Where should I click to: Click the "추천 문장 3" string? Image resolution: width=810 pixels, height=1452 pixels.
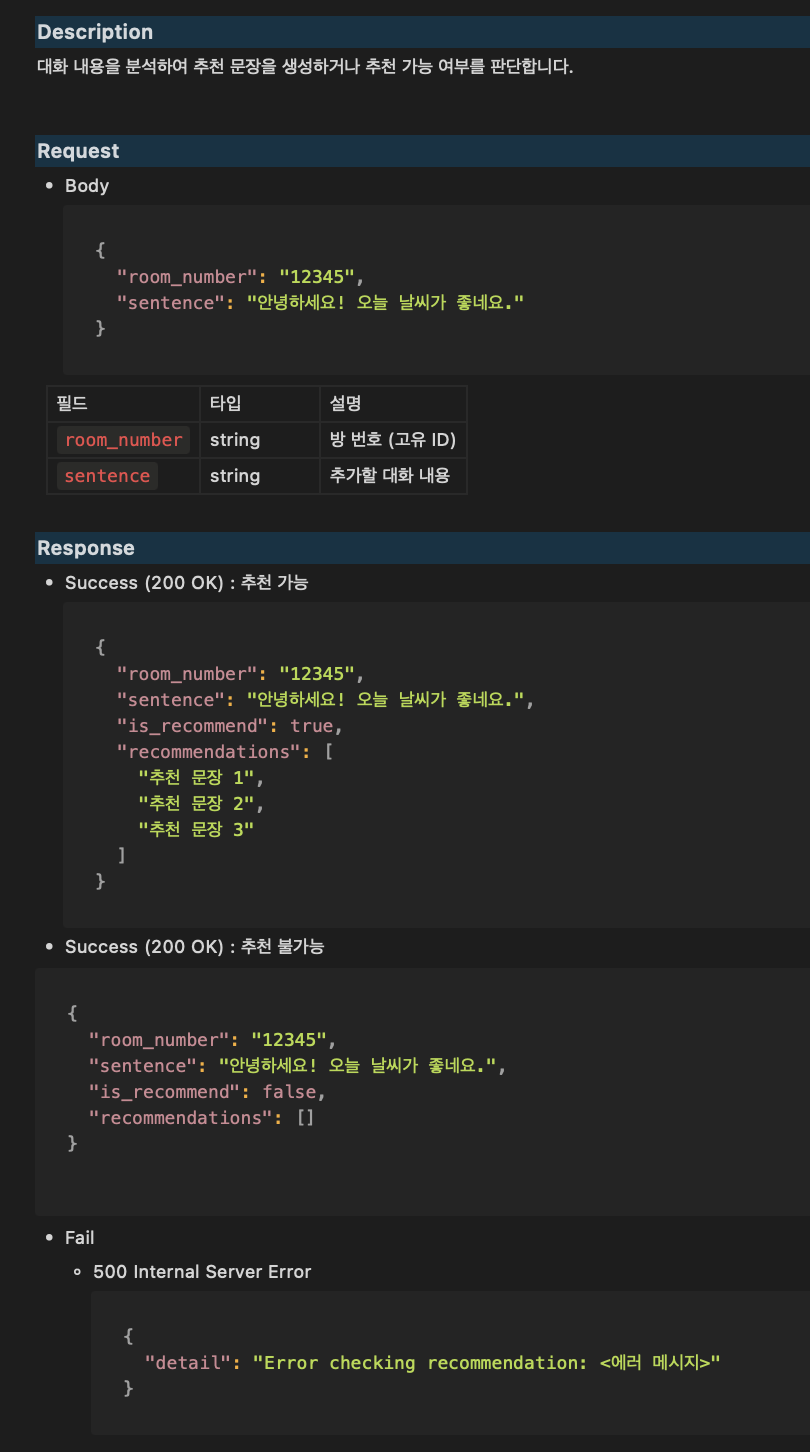tap(196, 829)
